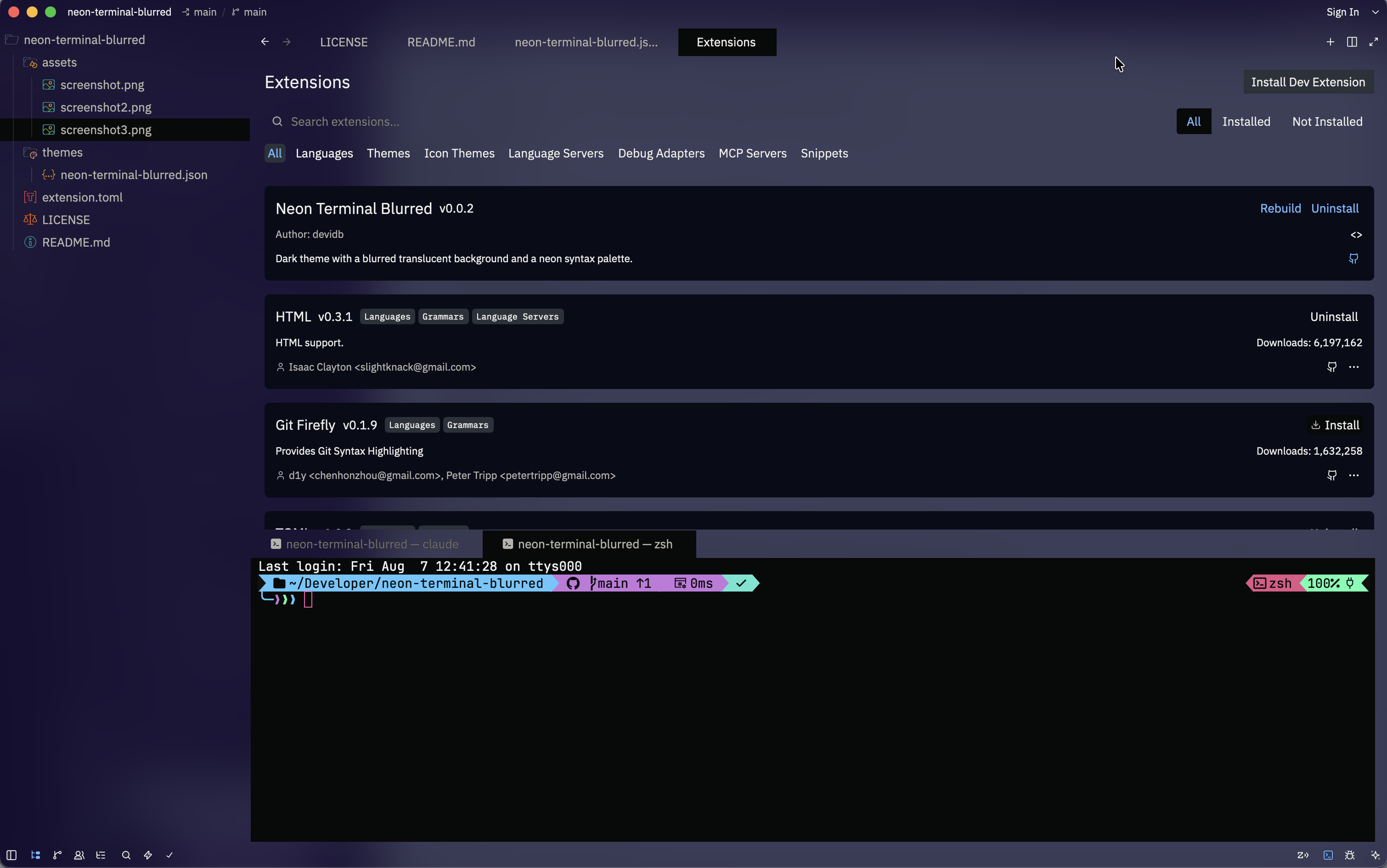
Task: Open the Collab panel people icon
Action: (x=79, y=855)
